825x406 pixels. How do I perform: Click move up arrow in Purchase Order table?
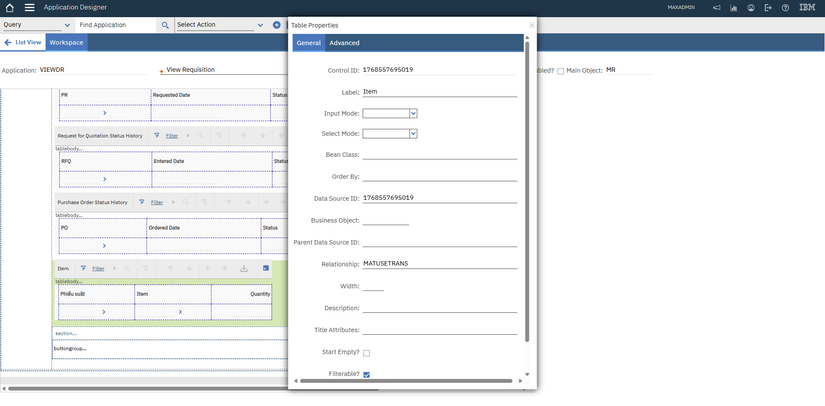(229, 202)
